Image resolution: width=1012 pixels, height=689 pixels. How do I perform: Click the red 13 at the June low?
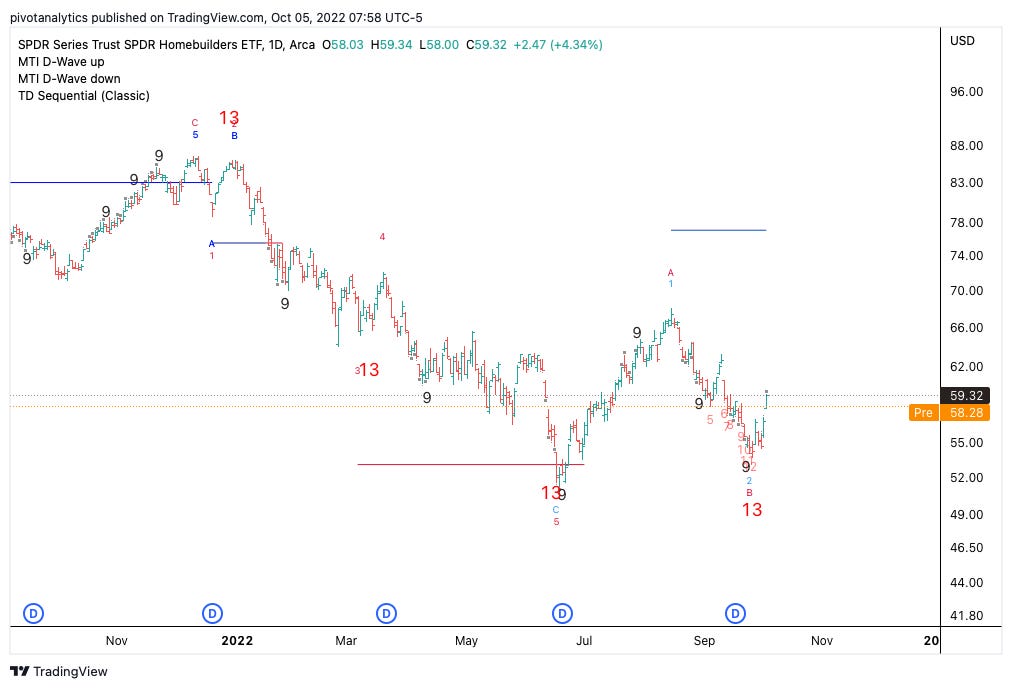pos(550,493)
